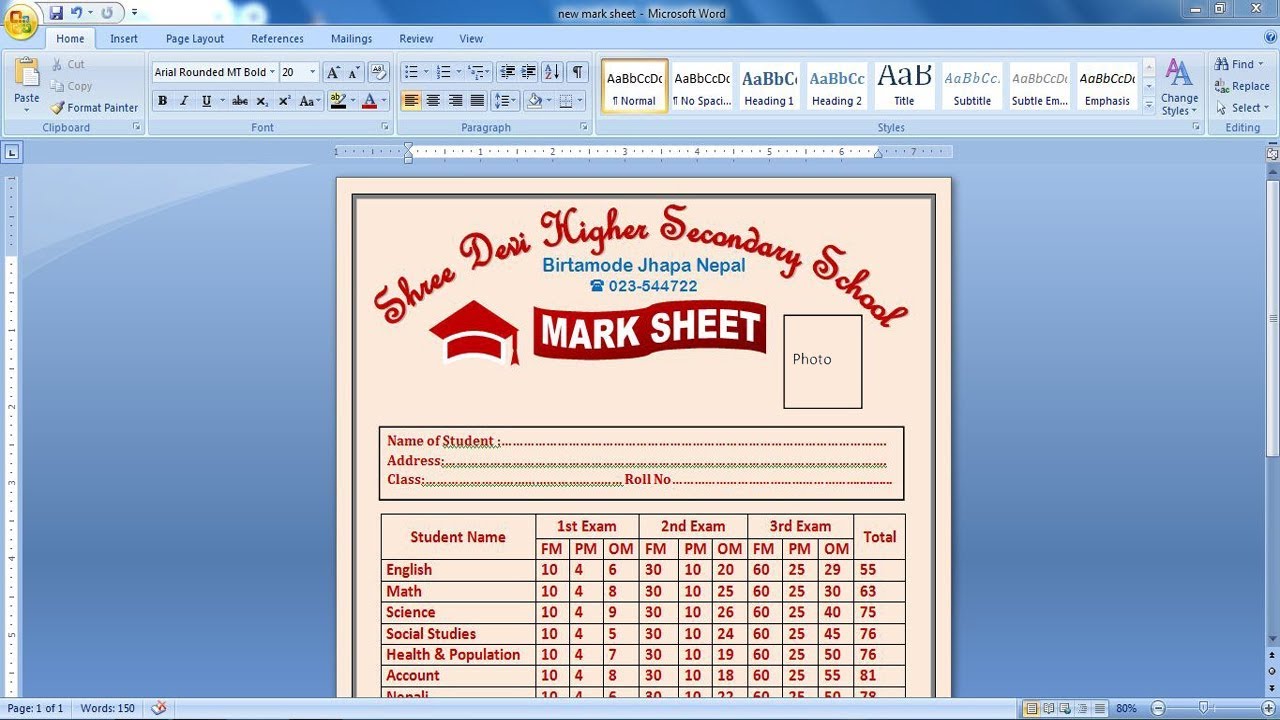1280x720 pixels.
Task: Open Change Case dropdown
Action: [310, 101]
